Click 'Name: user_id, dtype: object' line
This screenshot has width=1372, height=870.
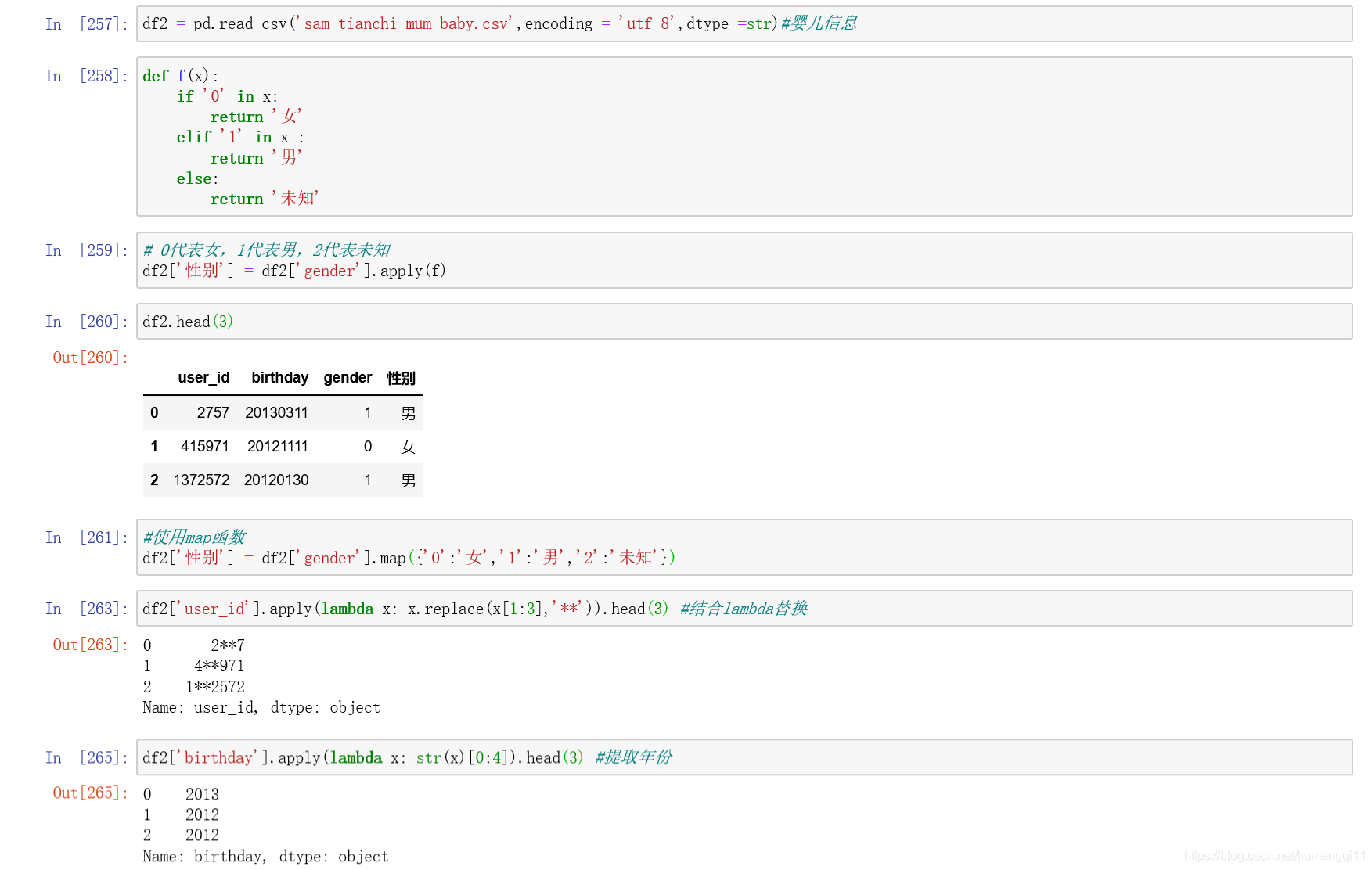261,707
